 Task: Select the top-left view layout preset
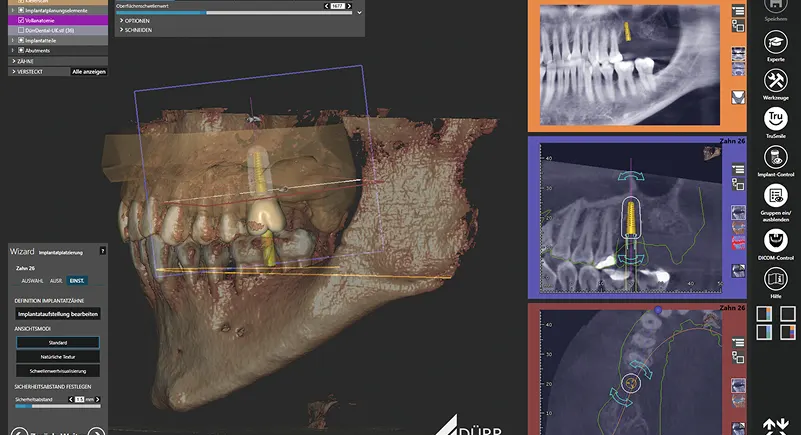[x=764, y=314]
